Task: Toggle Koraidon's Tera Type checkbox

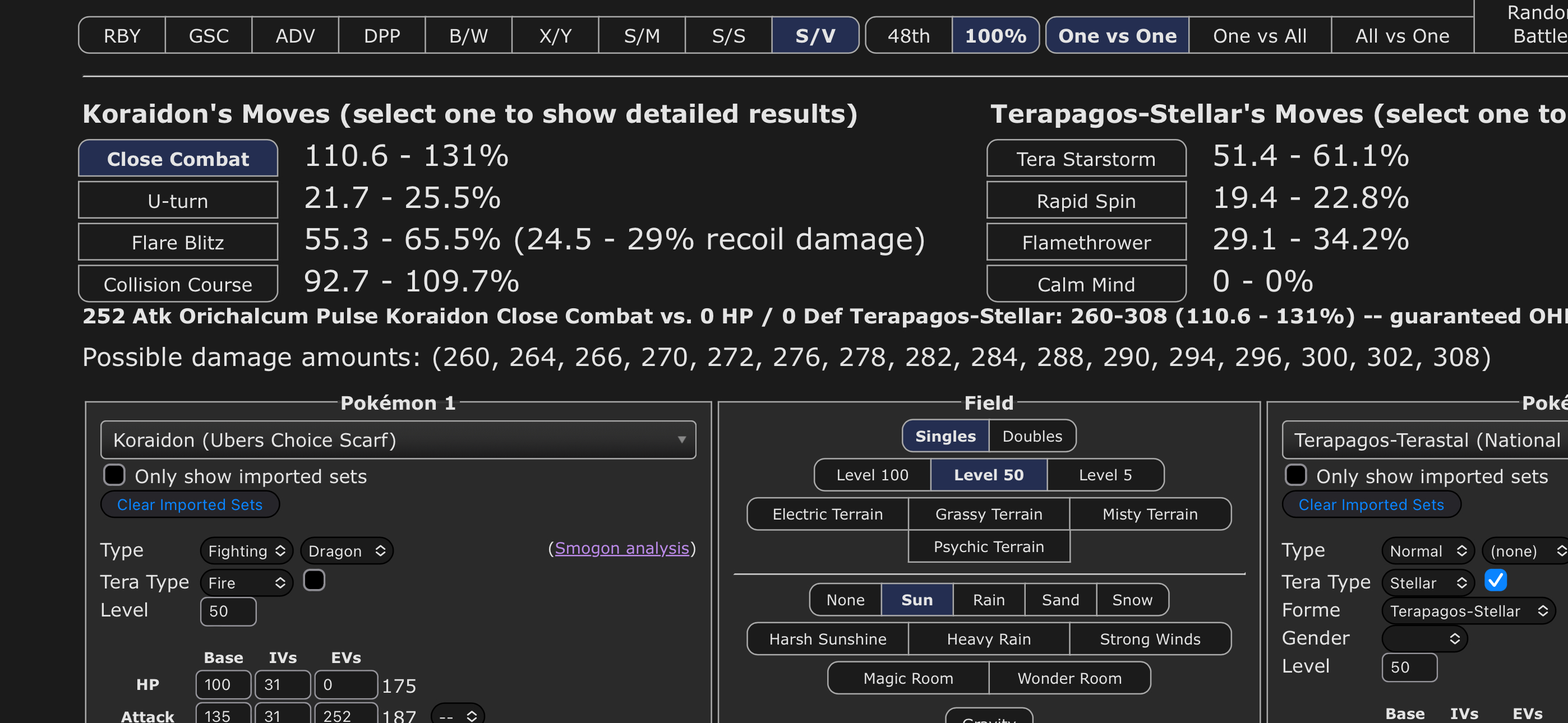Action: tap(314, 581)
